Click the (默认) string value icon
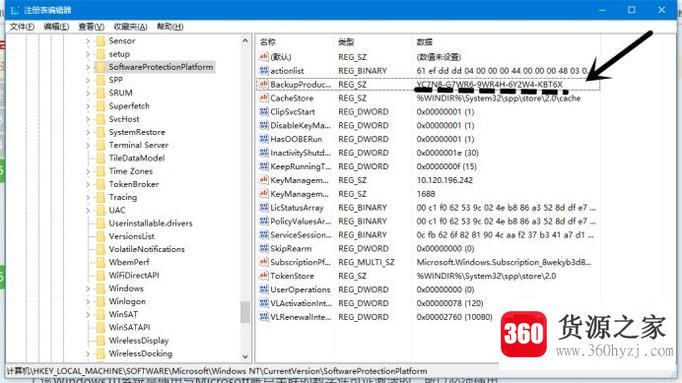The image size is (682, 383). point(264,57)
